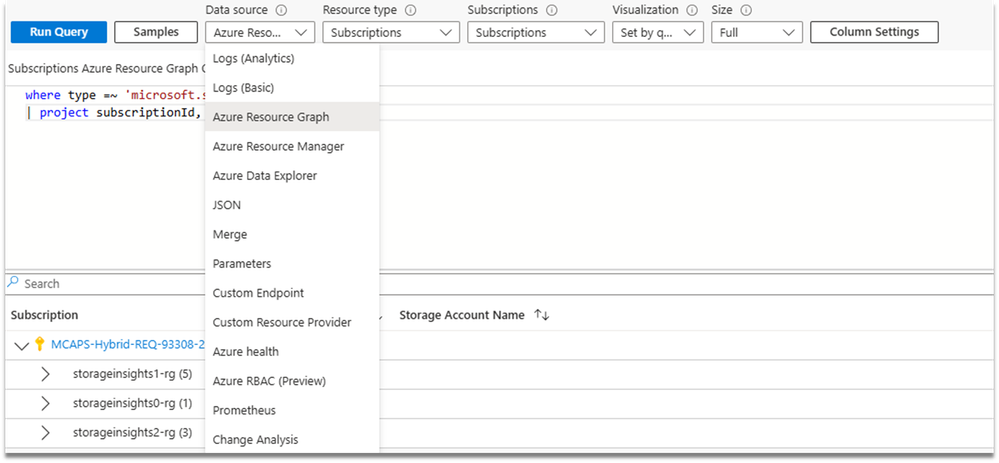Collapse the Data source dropdown
The height and width of the screenshot is (463, 999).
[x=260, y=32]
